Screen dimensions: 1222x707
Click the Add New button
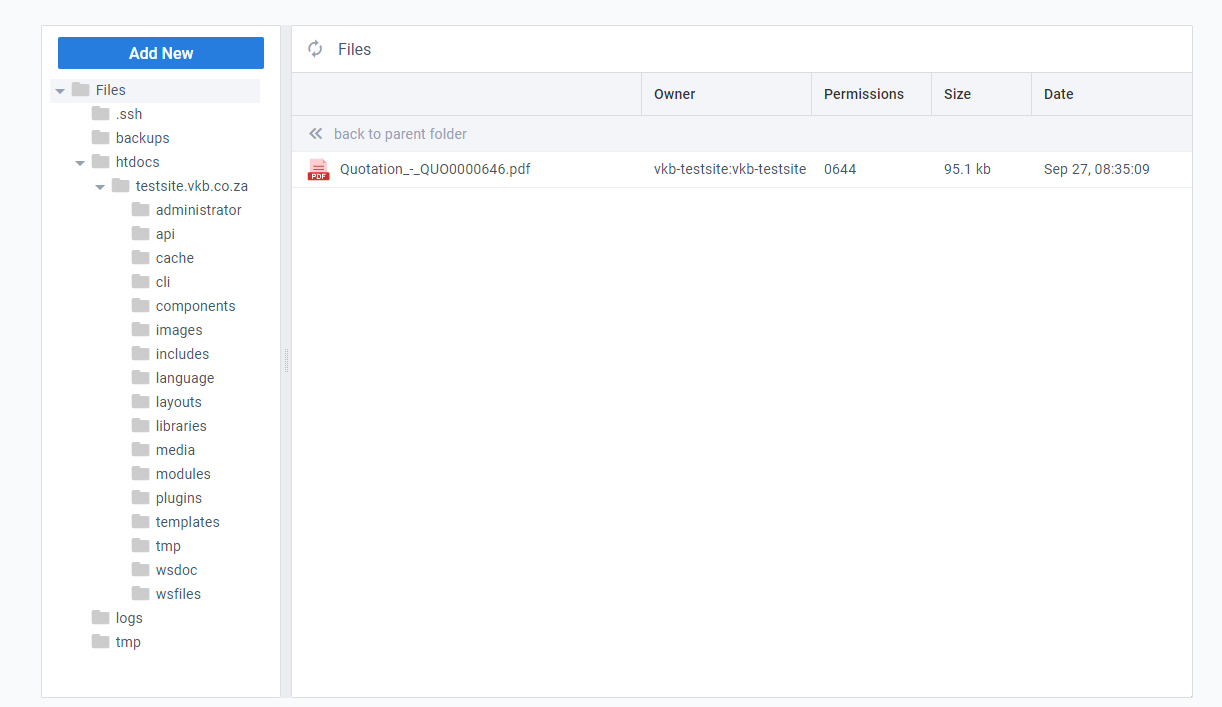coord(160,52)
